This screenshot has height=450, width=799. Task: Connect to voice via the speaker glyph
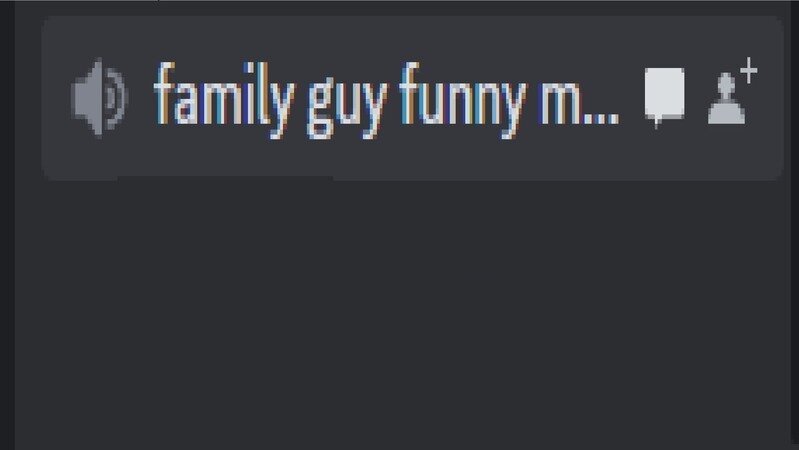99,97
